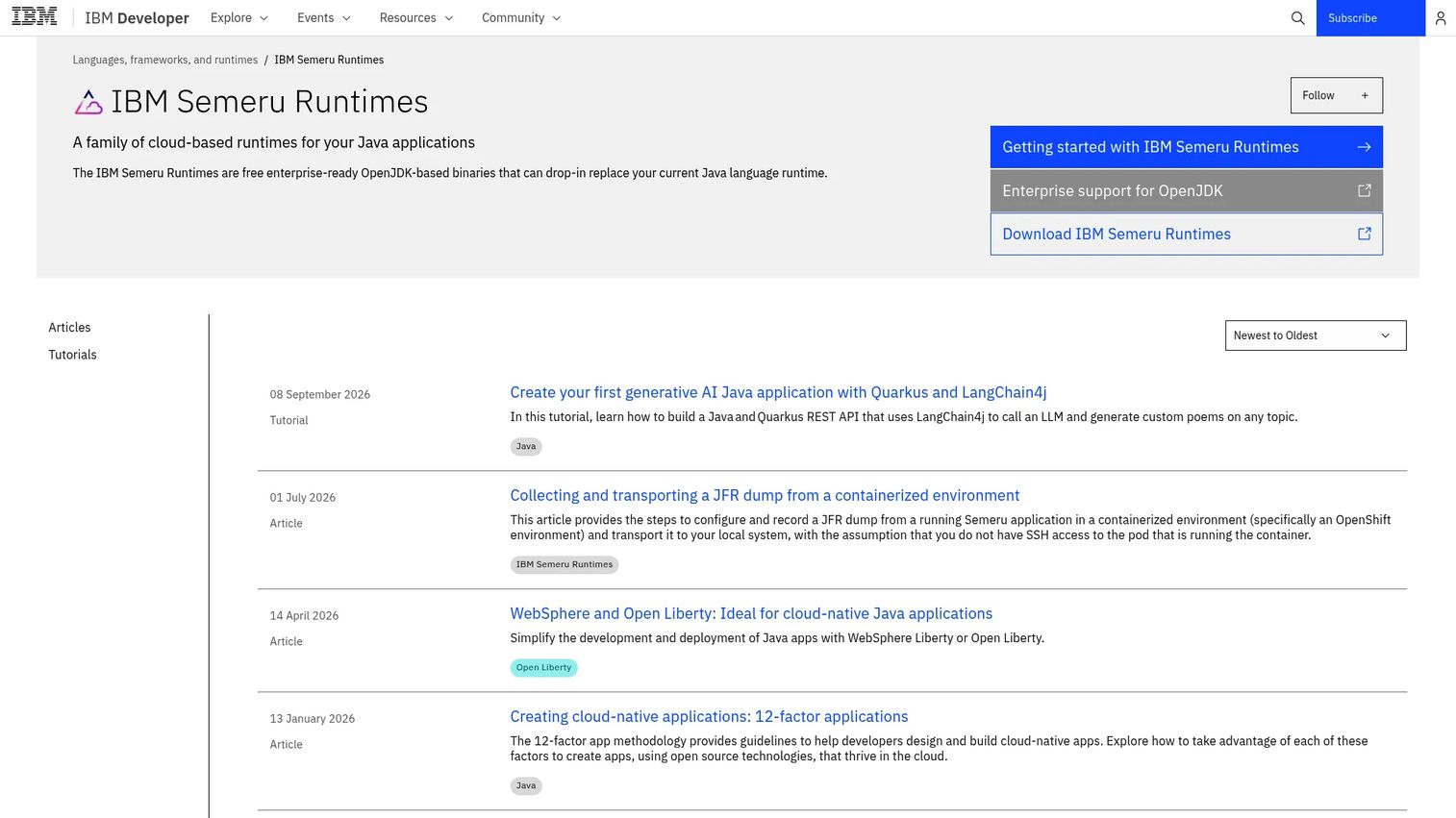1456x818 pixels.
Task: Select the Articles filter in sidebar
Action: (x=69, y=328)
